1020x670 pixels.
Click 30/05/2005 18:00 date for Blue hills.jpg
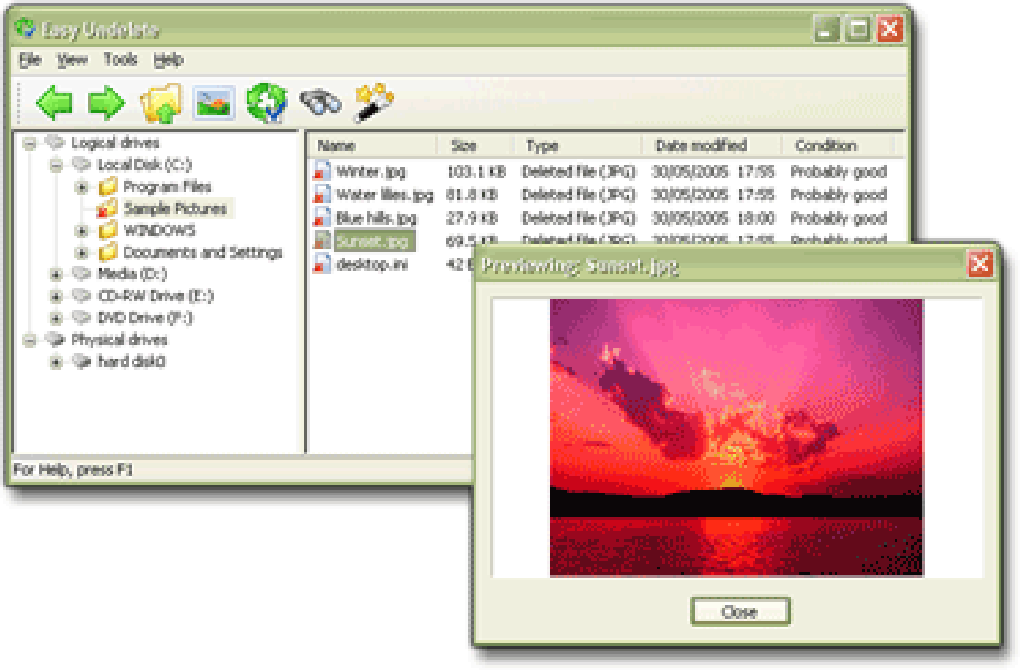coord(713,218)
